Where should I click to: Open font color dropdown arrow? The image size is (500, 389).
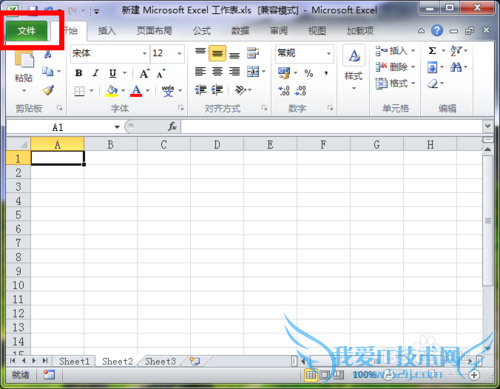[x=148, y=91]
